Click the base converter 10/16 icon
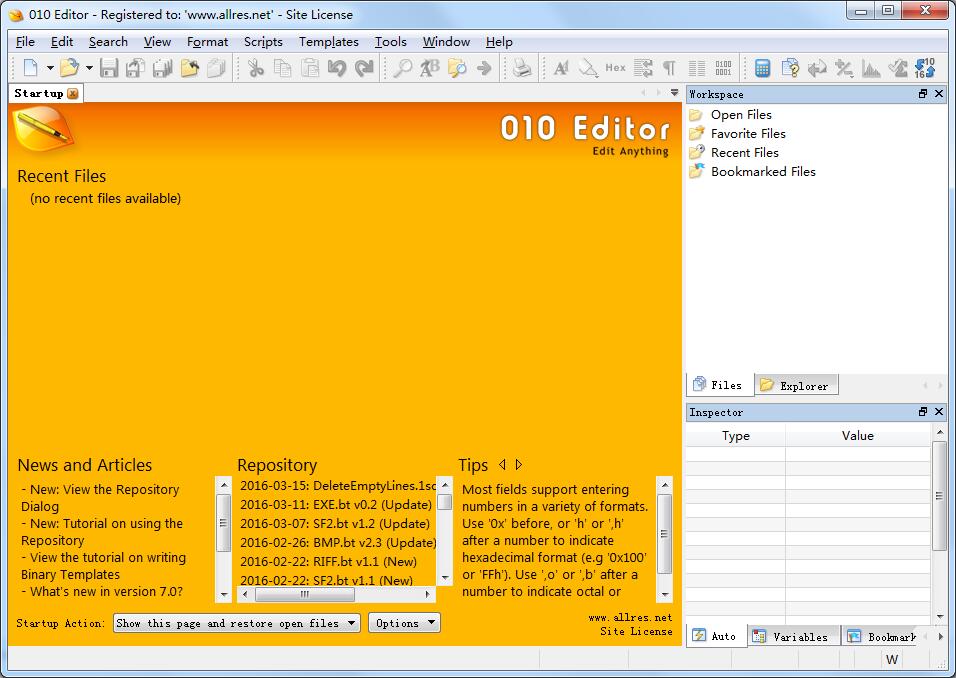This screenshot has height=678, width=956. coord(925,68)
